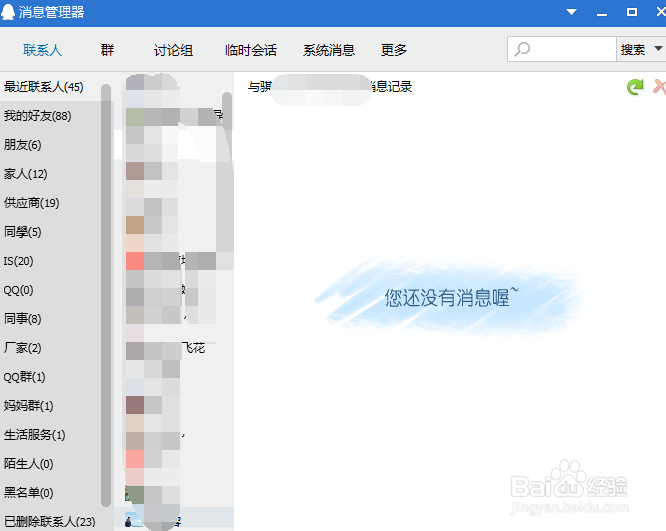Expand the 搜索 dropdown arrow
The height and width of the screenshot is (531, 666).
coord(658,49)
